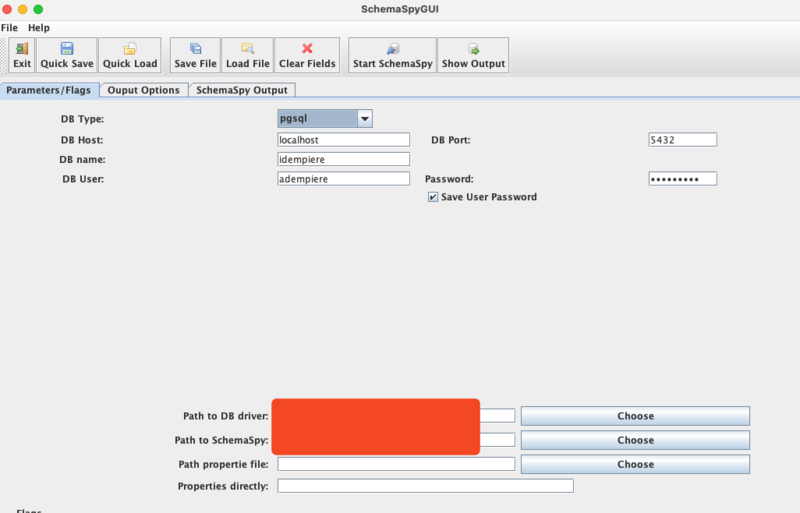
Task: Click Choose button for propertie file
Action: (x=635, y=464)
